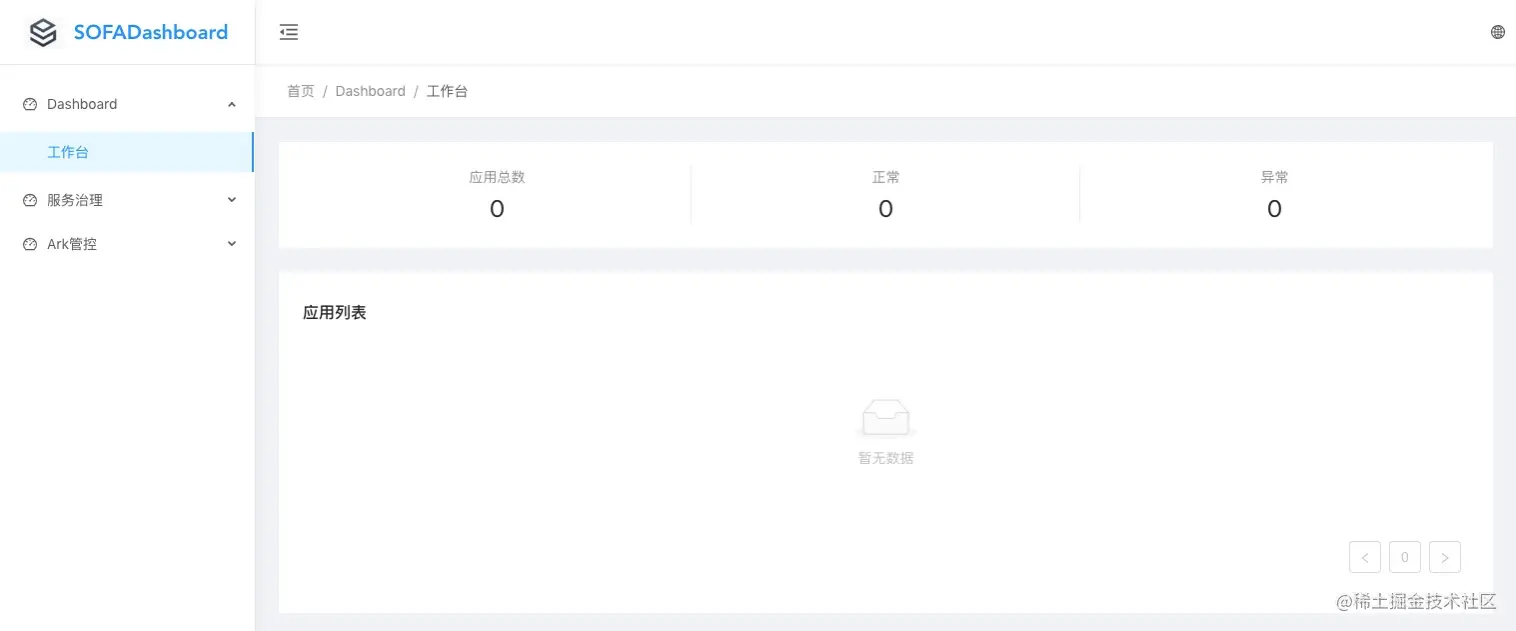
Task: Click the gauge icon beside 服务治理
Action: pyautogui.click(x=30, y=200)
